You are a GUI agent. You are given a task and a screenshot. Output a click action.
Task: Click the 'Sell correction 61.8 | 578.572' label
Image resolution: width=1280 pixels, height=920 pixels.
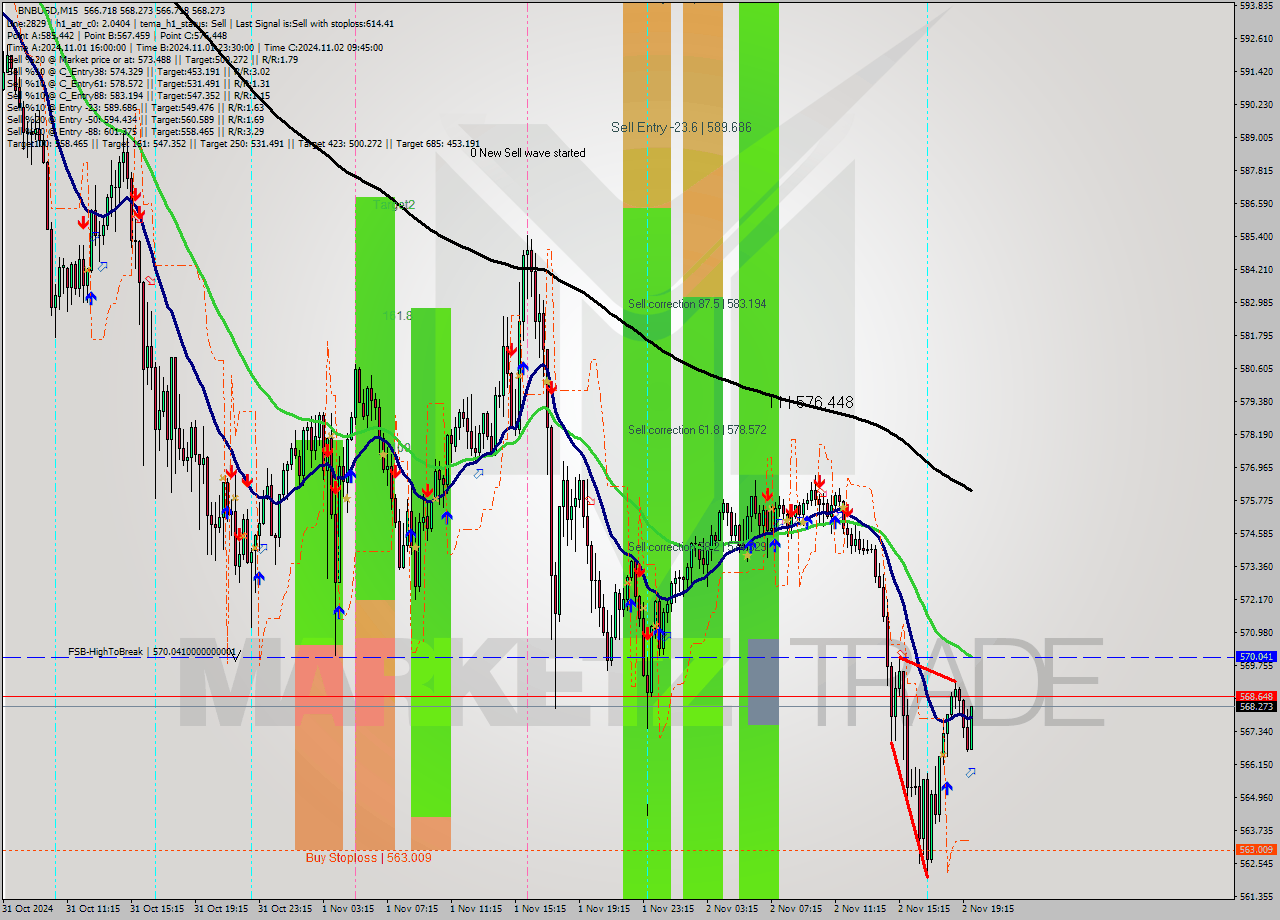[697, 430]
